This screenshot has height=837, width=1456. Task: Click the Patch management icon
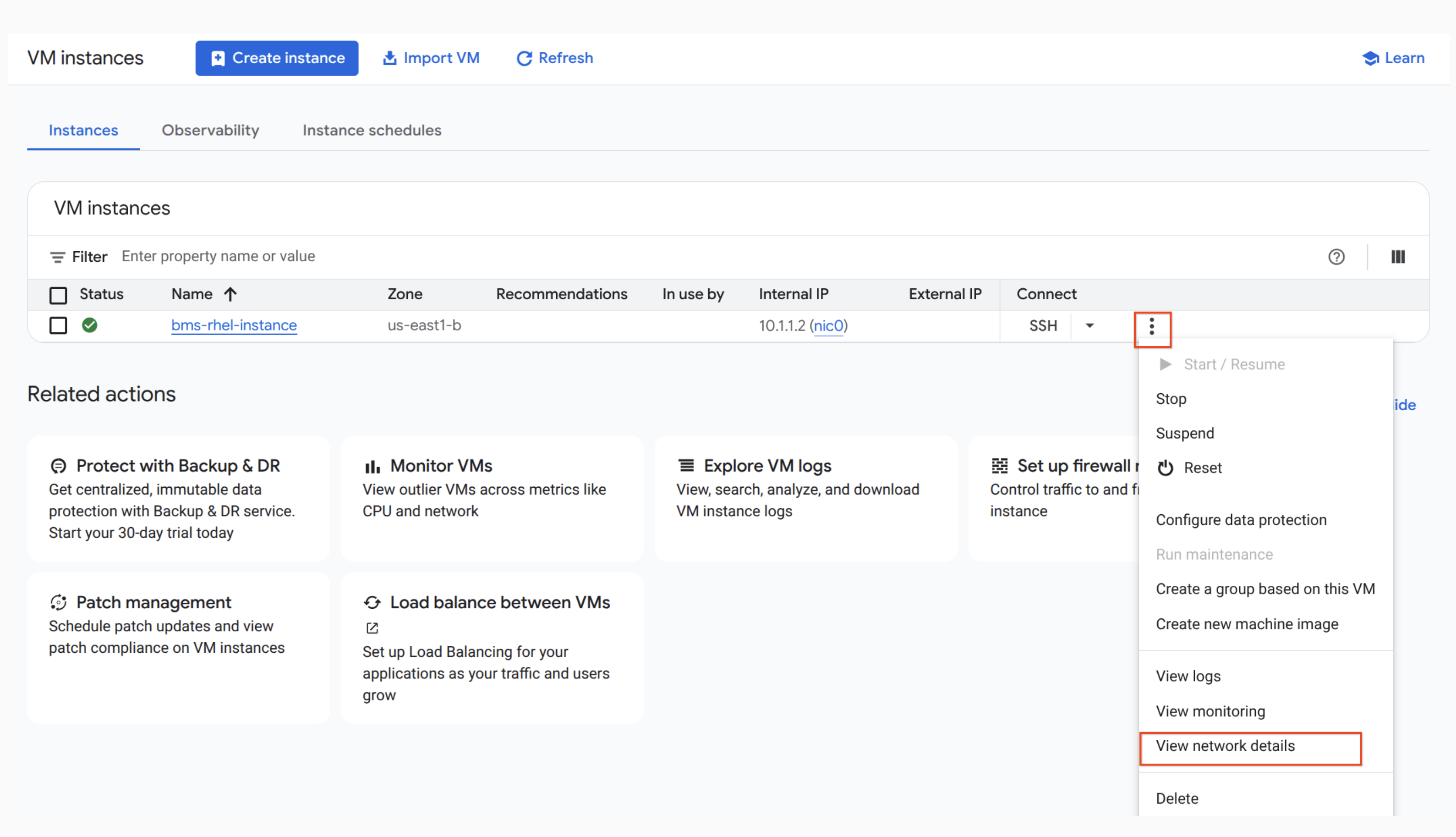(x=58, y=602)
